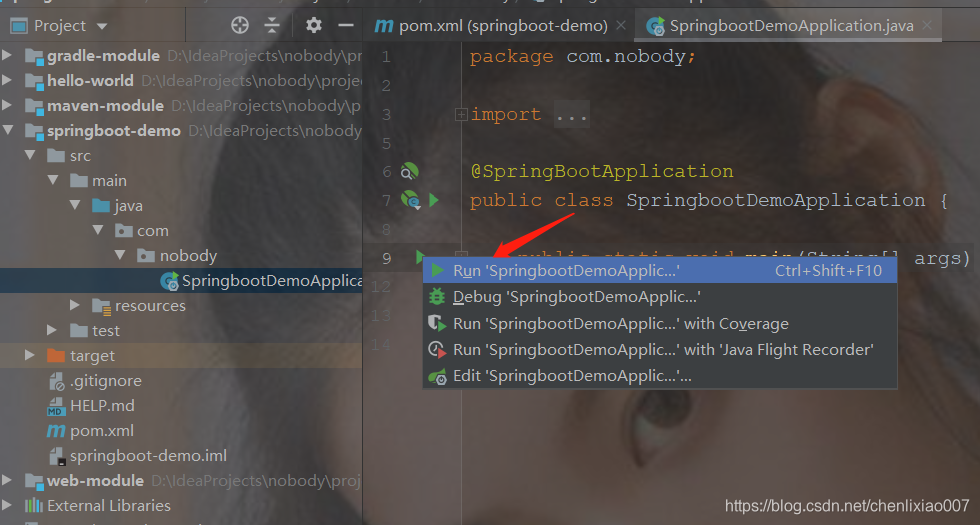Open the Project view dropdown

pyautogui.click(x=102, y=26)
